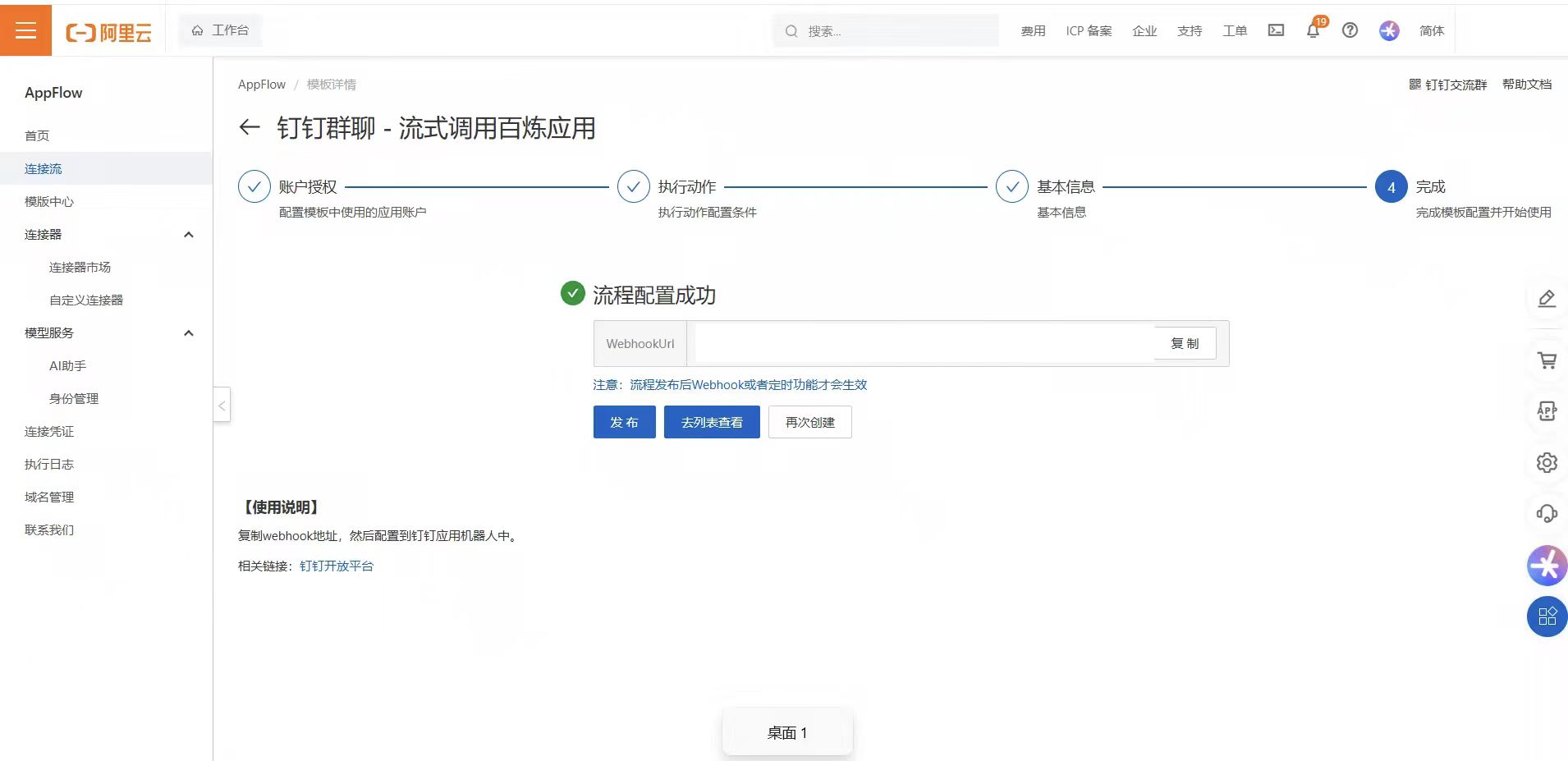Click the AppFlow sidebar title

click(53, 93)
